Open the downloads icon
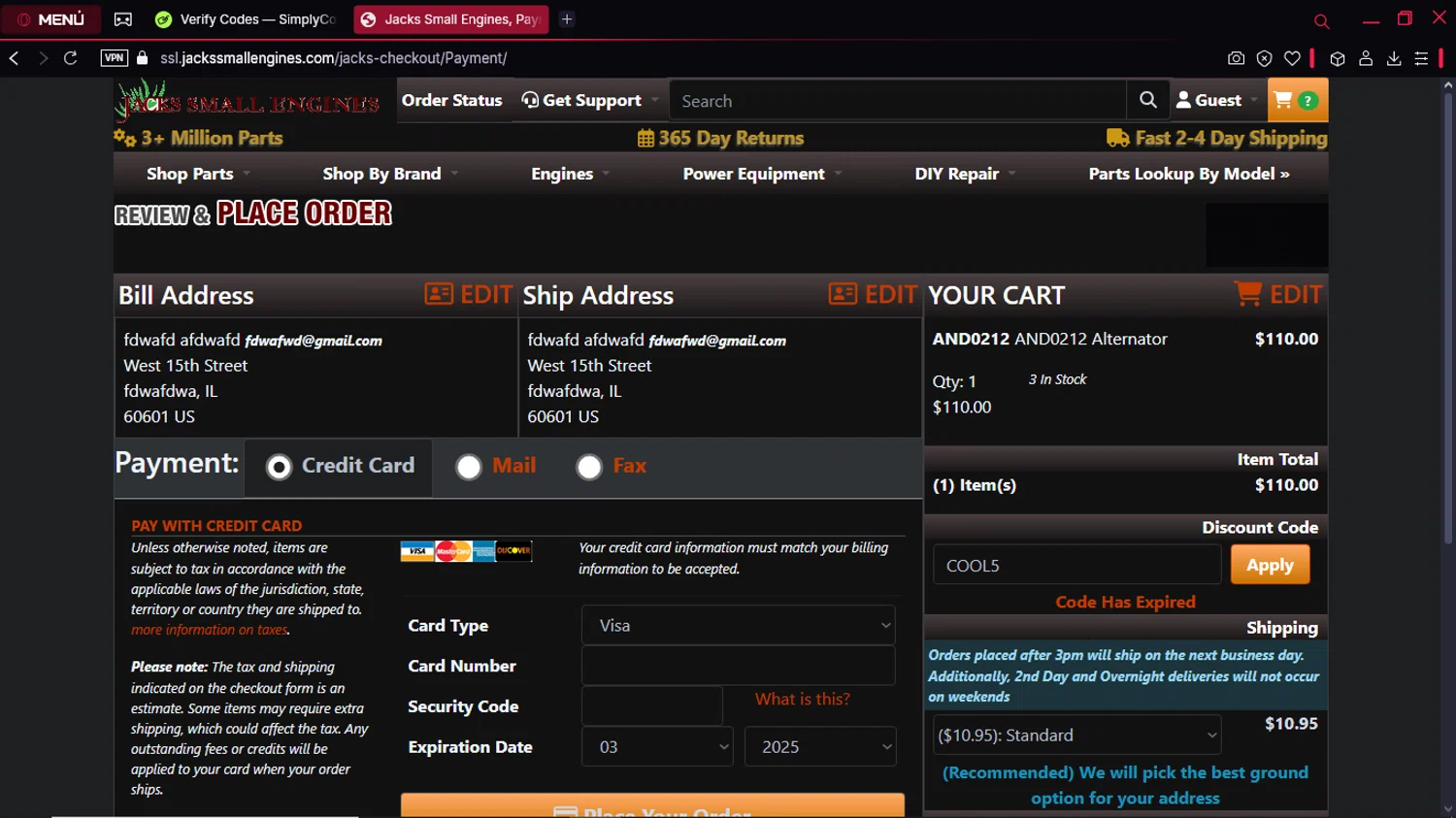Viewport: 1456px width, 818px height. (x=1394, y=58)
